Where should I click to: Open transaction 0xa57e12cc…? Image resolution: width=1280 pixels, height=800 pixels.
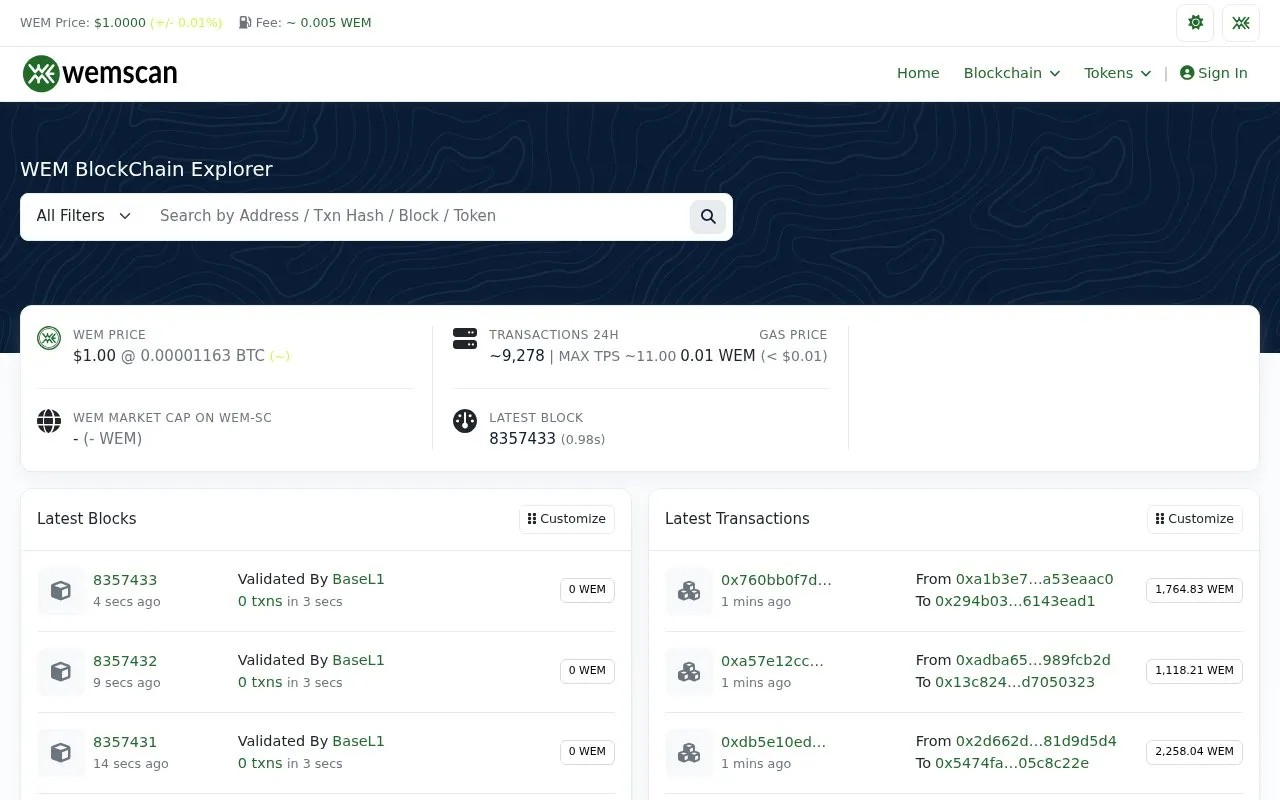772,661
